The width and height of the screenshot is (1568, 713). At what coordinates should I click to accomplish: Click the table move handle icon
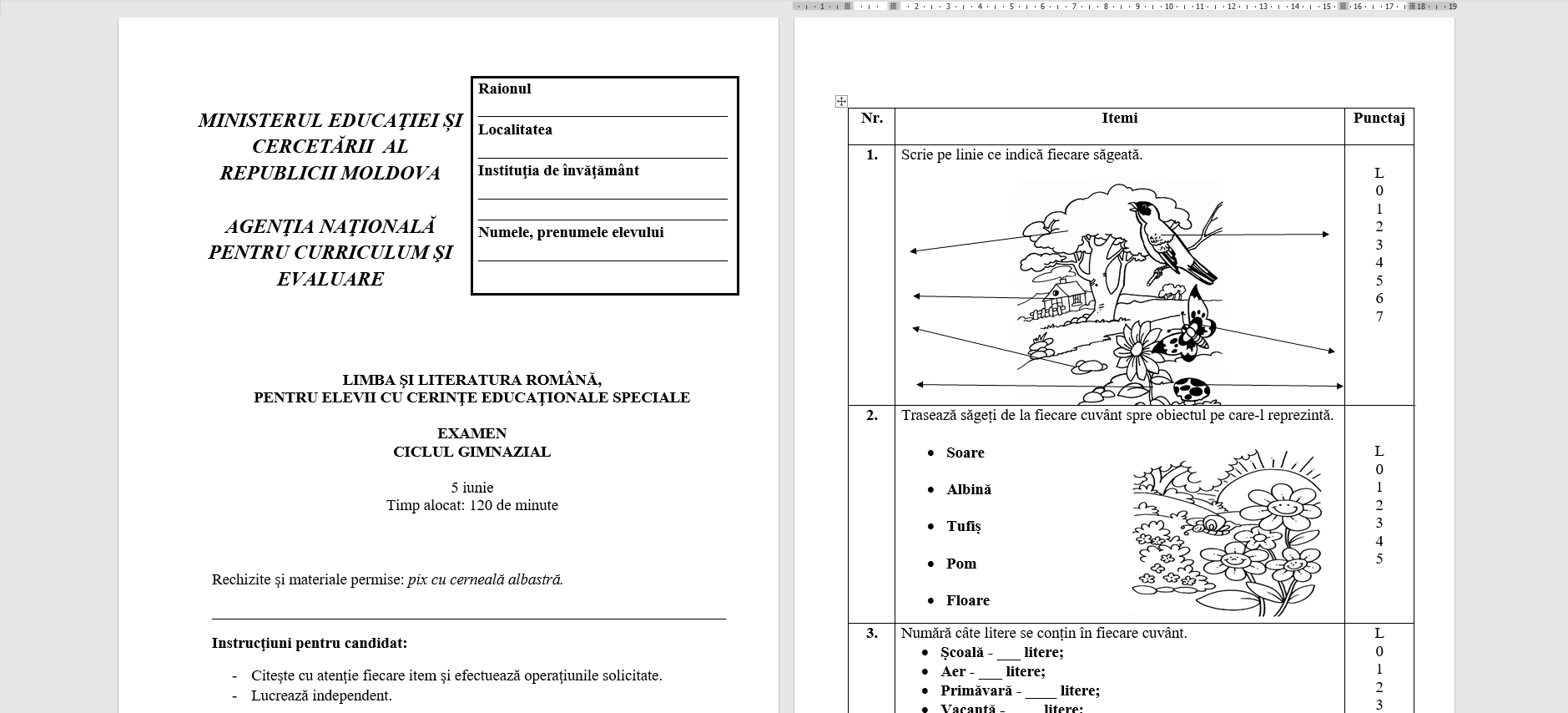coord(841,101)
